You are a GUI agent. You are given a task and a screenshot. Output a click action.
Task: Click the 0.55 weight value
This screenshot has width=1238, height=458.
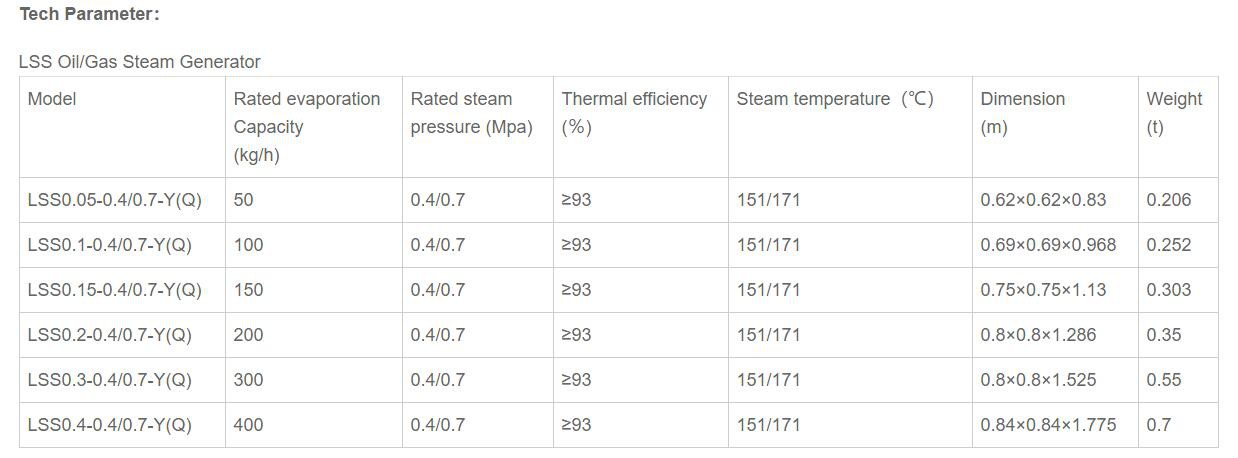tap(1164, 380)
